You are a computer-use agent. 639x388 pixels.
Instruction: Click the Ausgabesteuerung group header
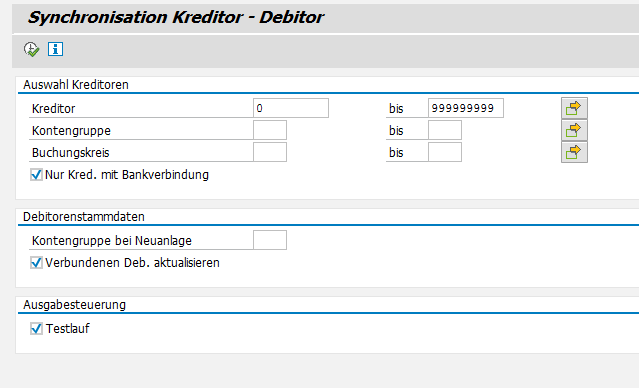click(75, 305)
